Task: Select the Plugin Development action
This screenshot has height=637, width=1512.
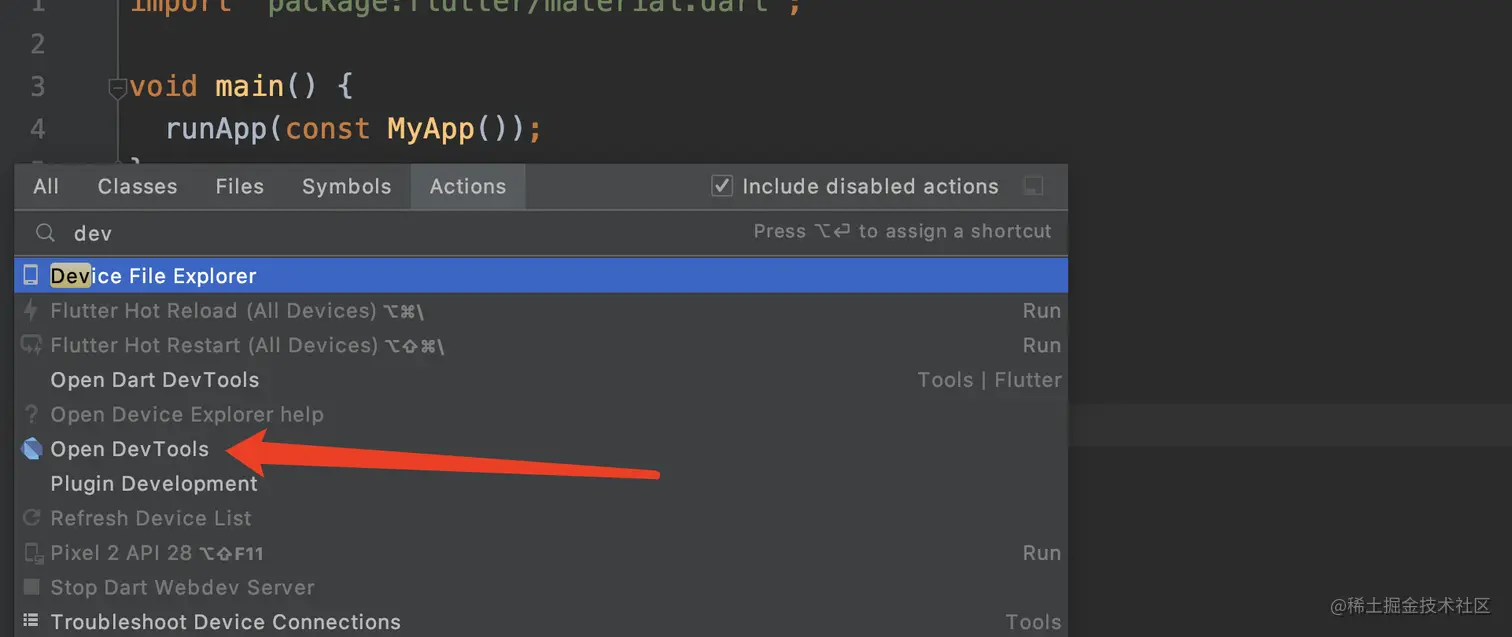Action: tap(154, 483)
